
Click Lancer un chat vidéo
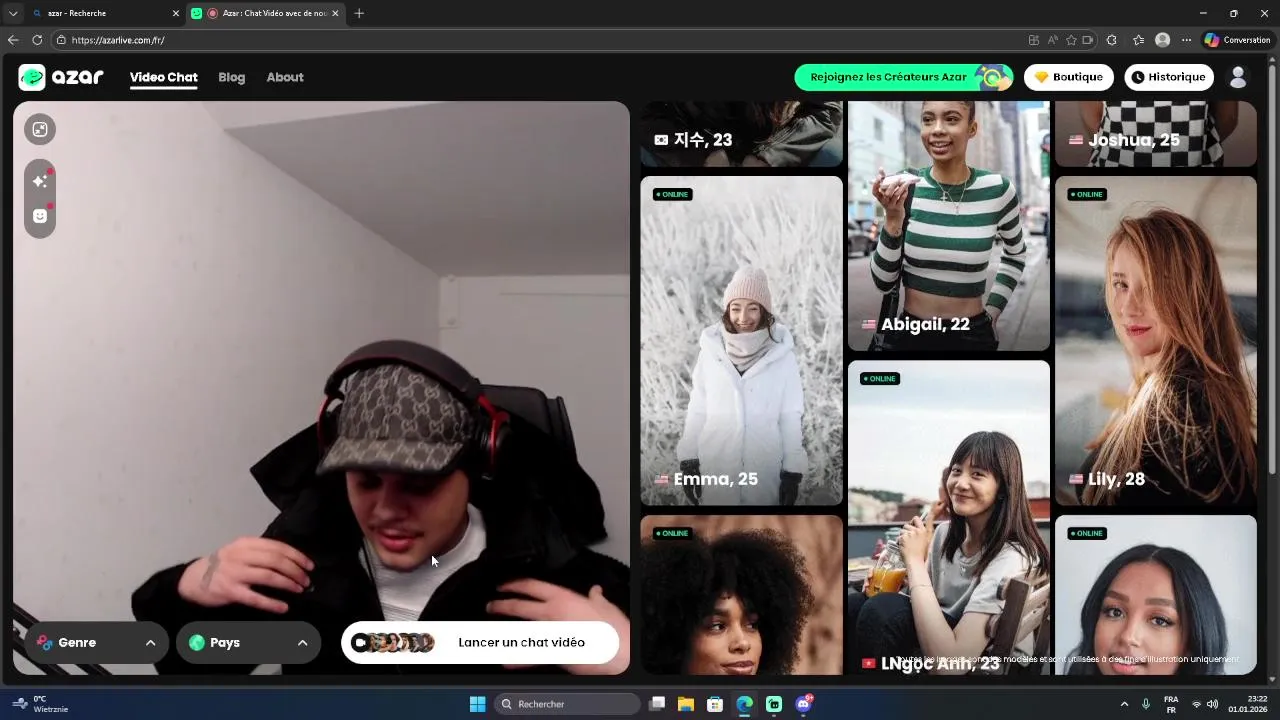coord(480,642)
